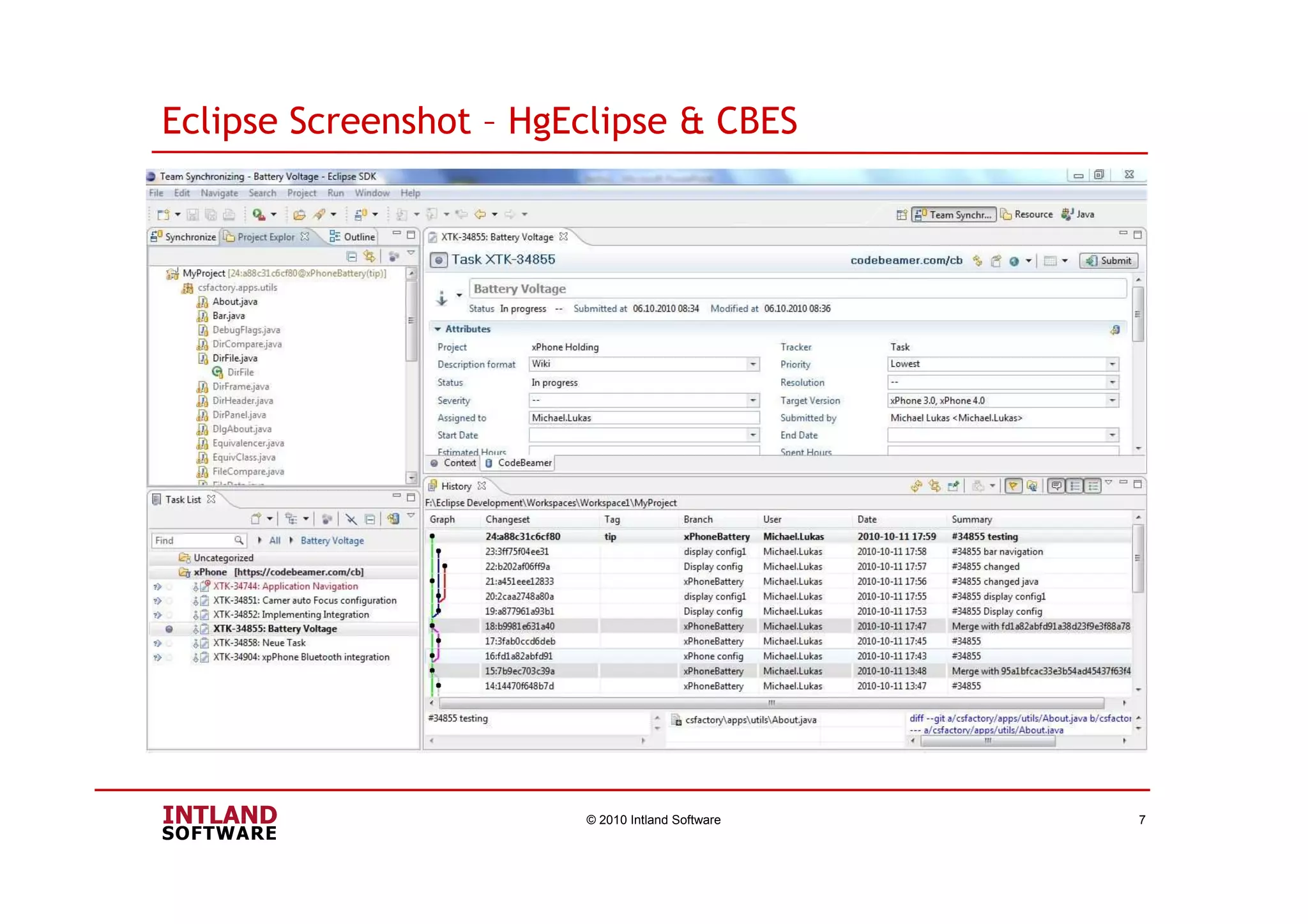This screenshot has height=924, width=1308.
Task: Toggle Show Comments button in History view
Action: pyautogui.click(x=1057, y=487)
